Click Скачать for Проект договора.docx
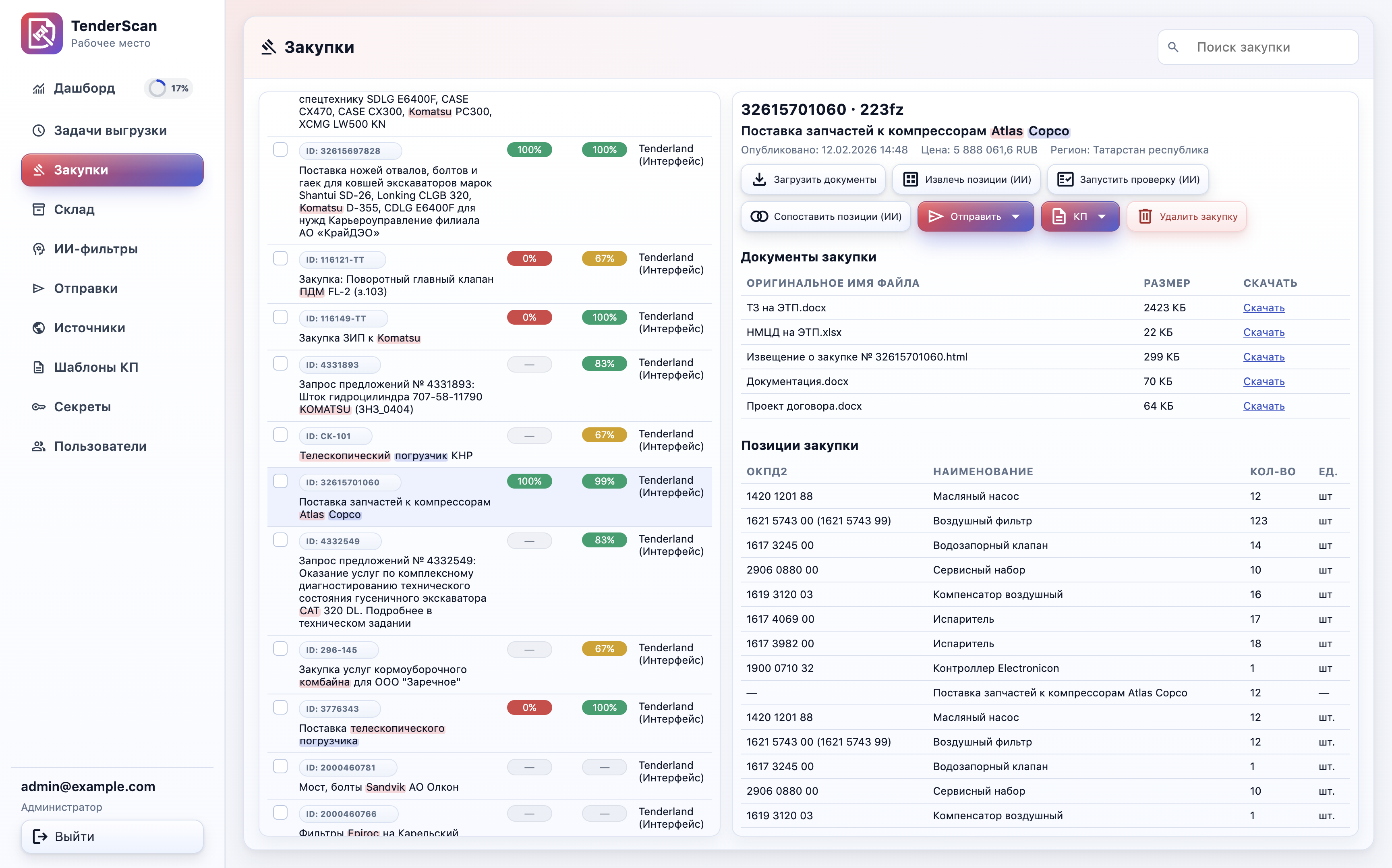Image resolution: width=1392 pixels, height=868 pixels. [1264, 406]
